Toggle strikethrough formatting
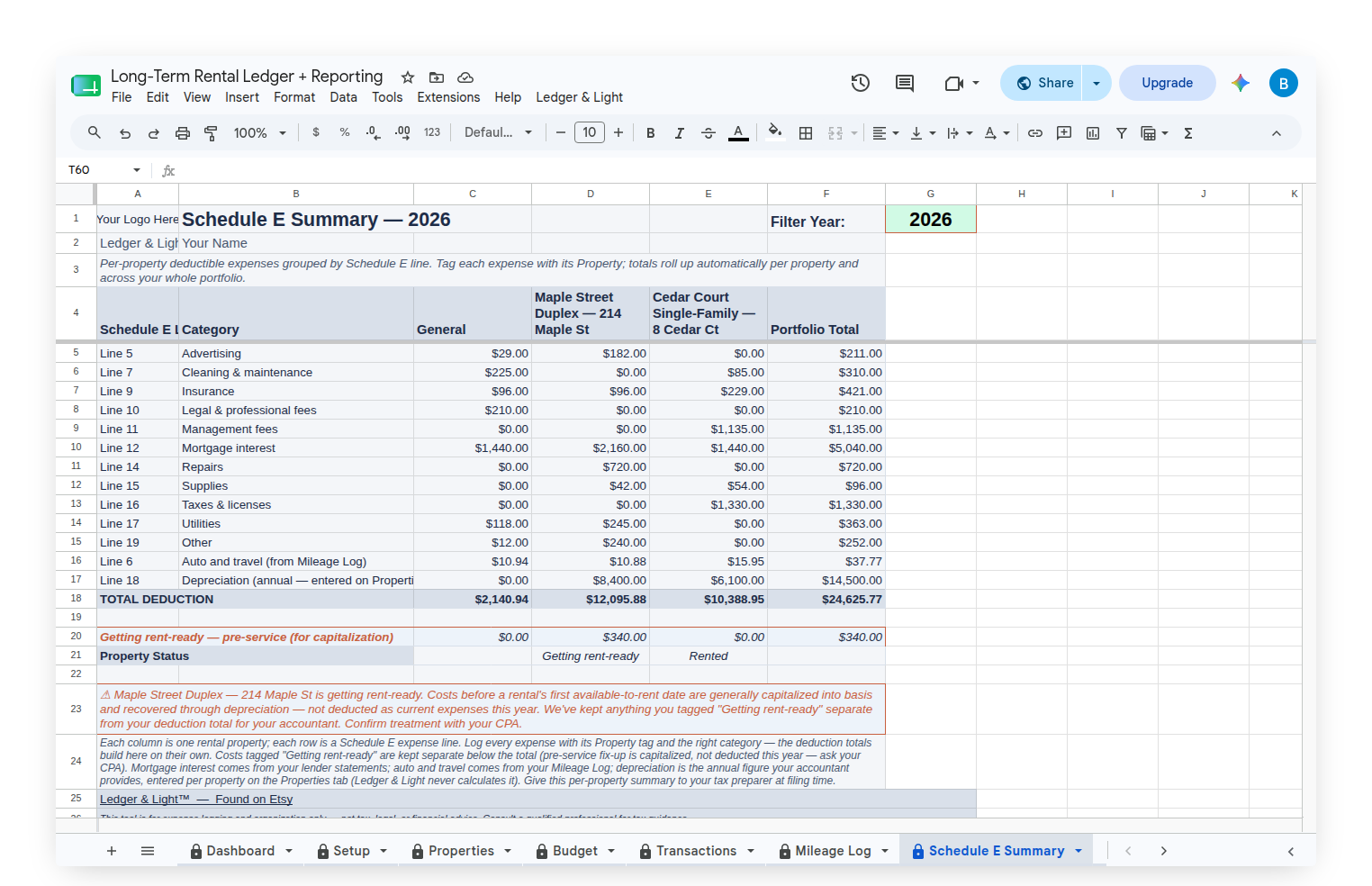Screen dimensions: 1372x886 point(709,133)
